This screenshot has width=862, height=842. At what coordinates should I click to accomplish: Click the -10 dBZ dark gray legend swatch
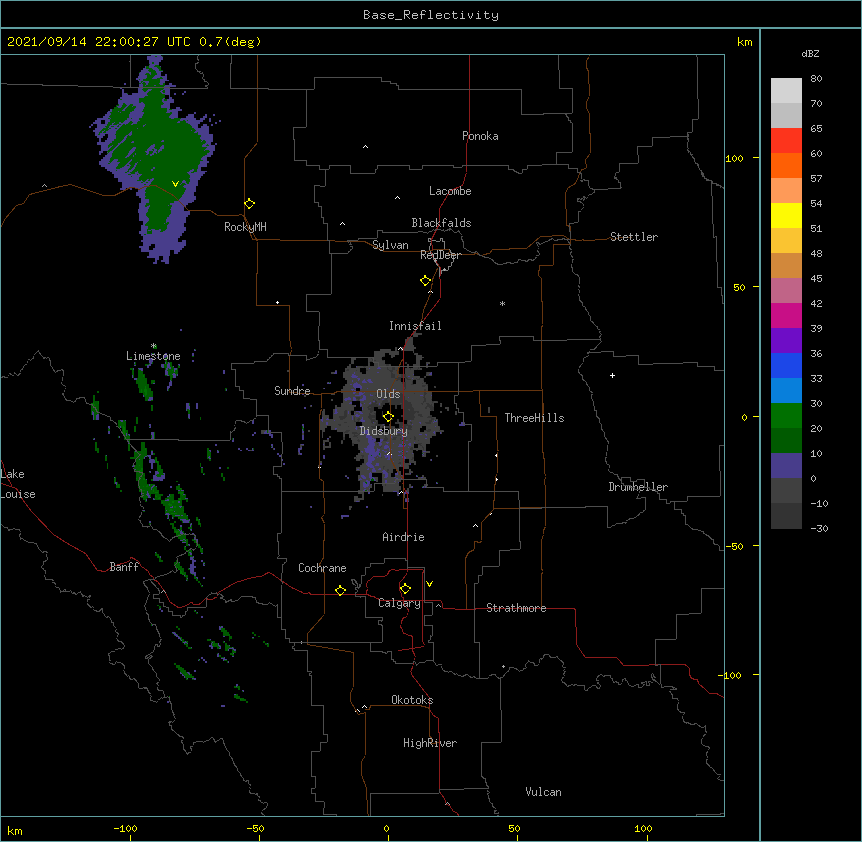pyautogui.click(x=786, y=516)
